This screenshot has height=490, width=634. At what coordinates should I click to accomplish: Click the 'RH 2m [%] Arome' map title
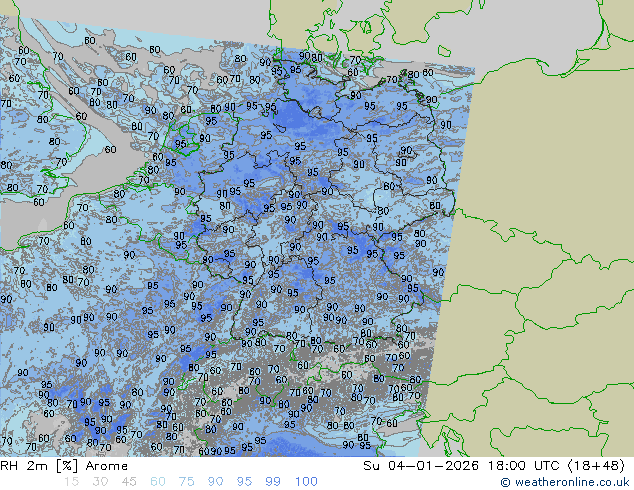pos(64,466)
